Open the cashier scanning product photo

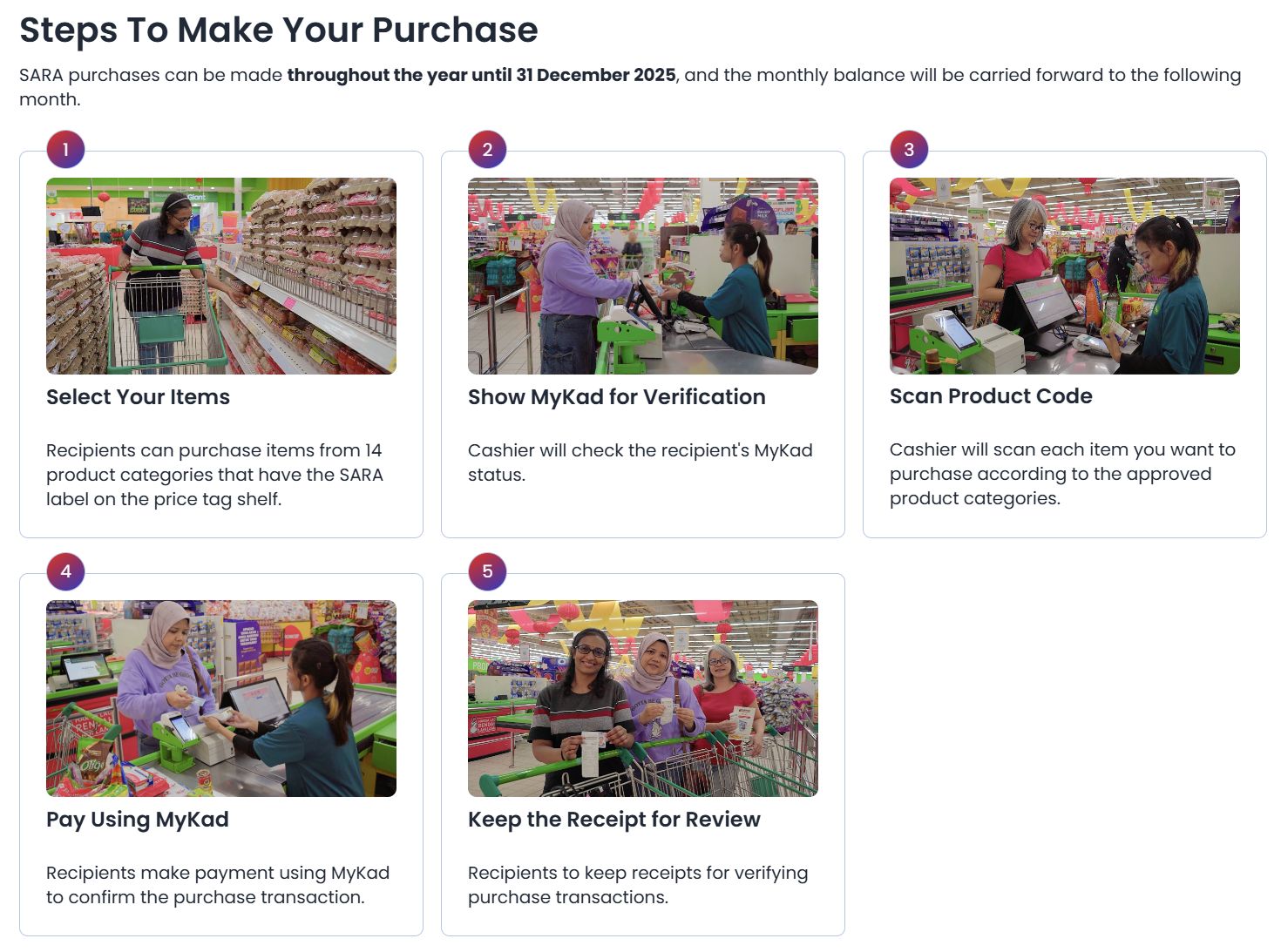point(1065,276)
